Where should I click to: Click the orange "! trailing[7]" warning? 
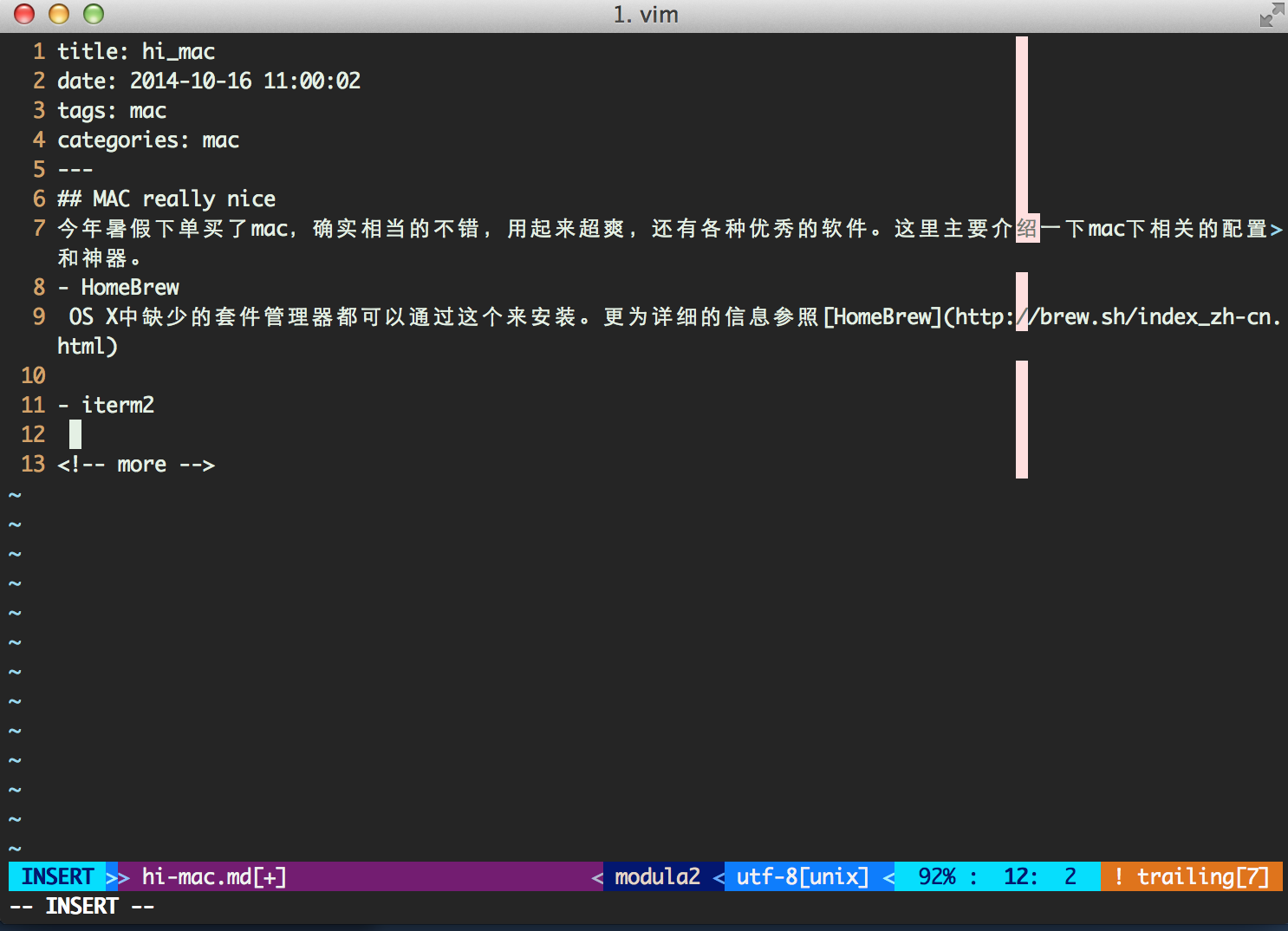tap(1192, 876)
